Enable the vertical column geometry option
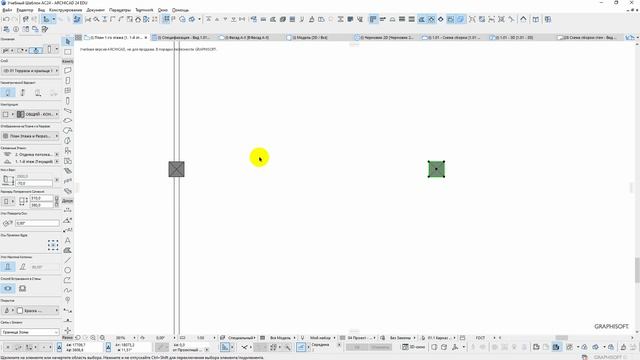The height and width of the screenshot is (360, 640). pos(7,267)
